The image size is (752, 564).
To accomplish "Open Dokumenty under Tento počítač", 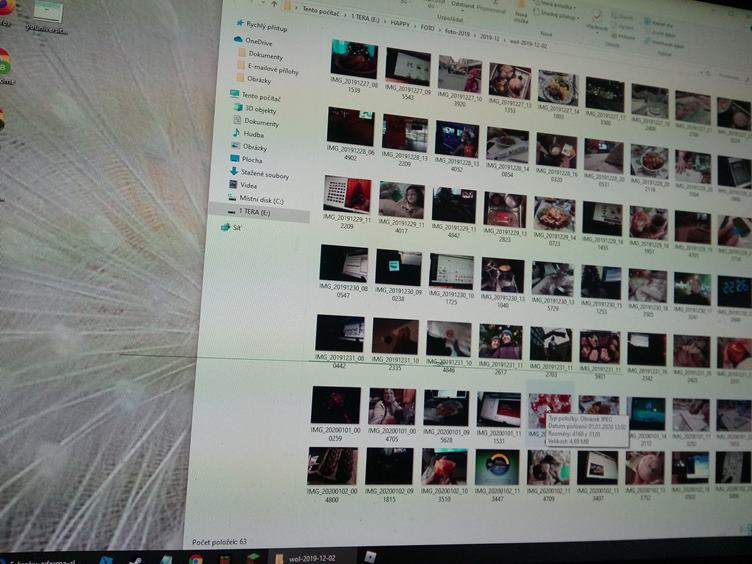I will point(256,122).
